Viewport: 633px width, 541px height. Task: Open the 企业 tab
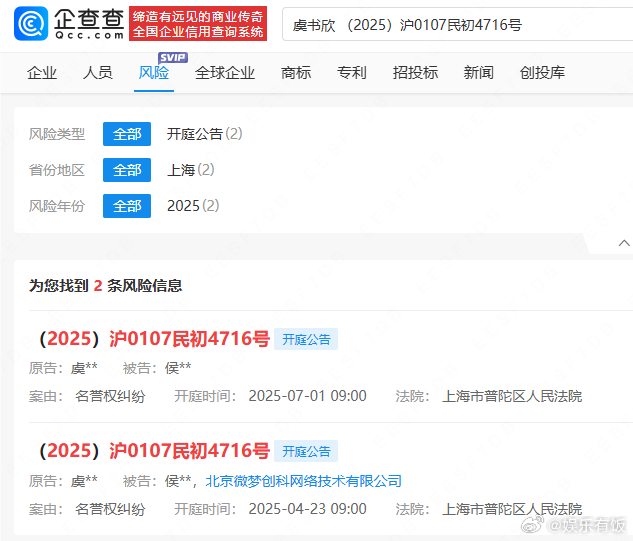click(x=42, y=73)
